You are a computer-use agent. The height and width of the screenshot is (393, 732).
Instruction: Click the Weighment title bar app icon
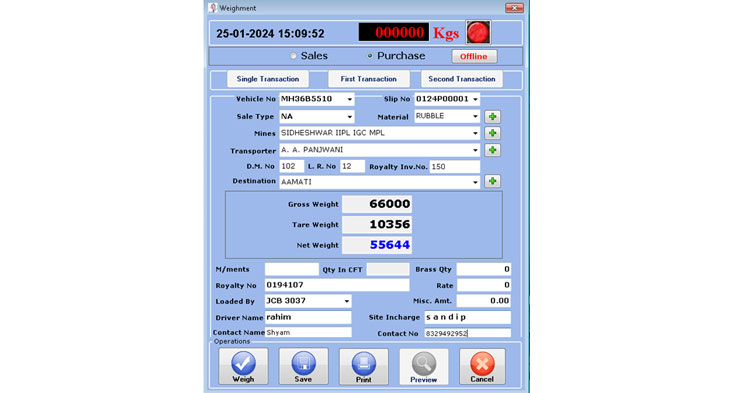[213, 8]
